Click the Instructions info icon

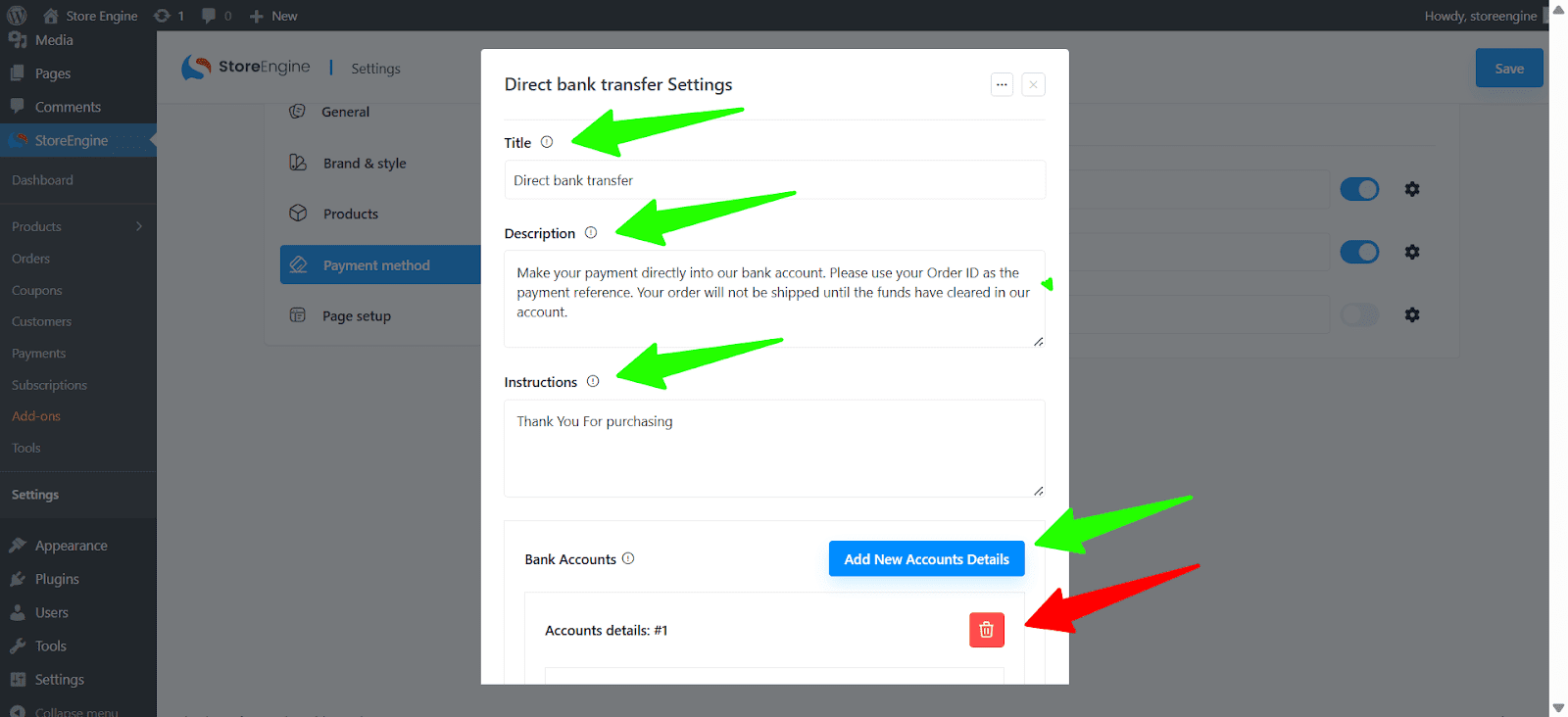(593, 382)
